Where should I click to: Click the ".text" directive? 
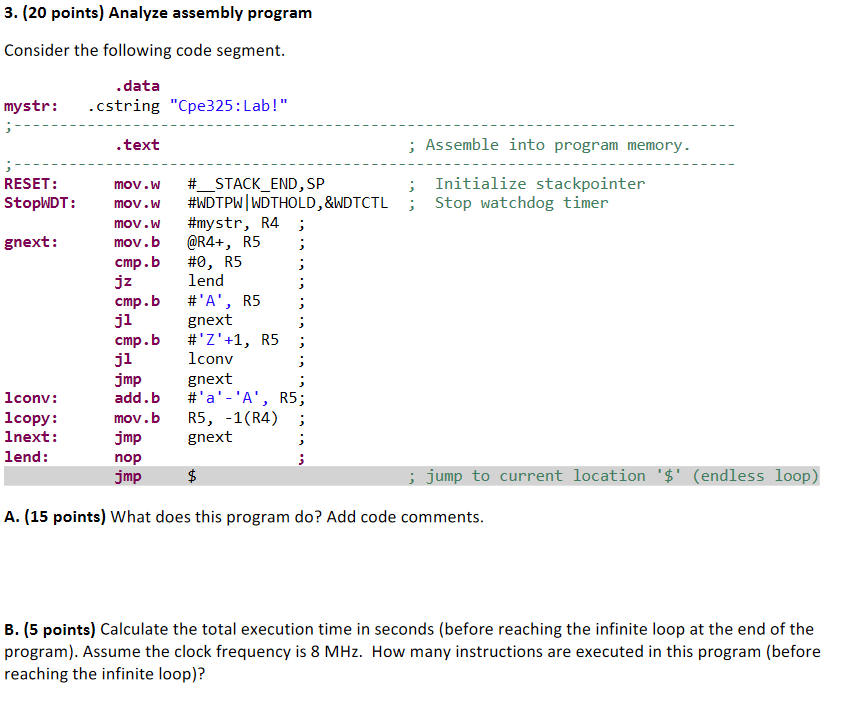pyautogui.click(x=137, y=144)
